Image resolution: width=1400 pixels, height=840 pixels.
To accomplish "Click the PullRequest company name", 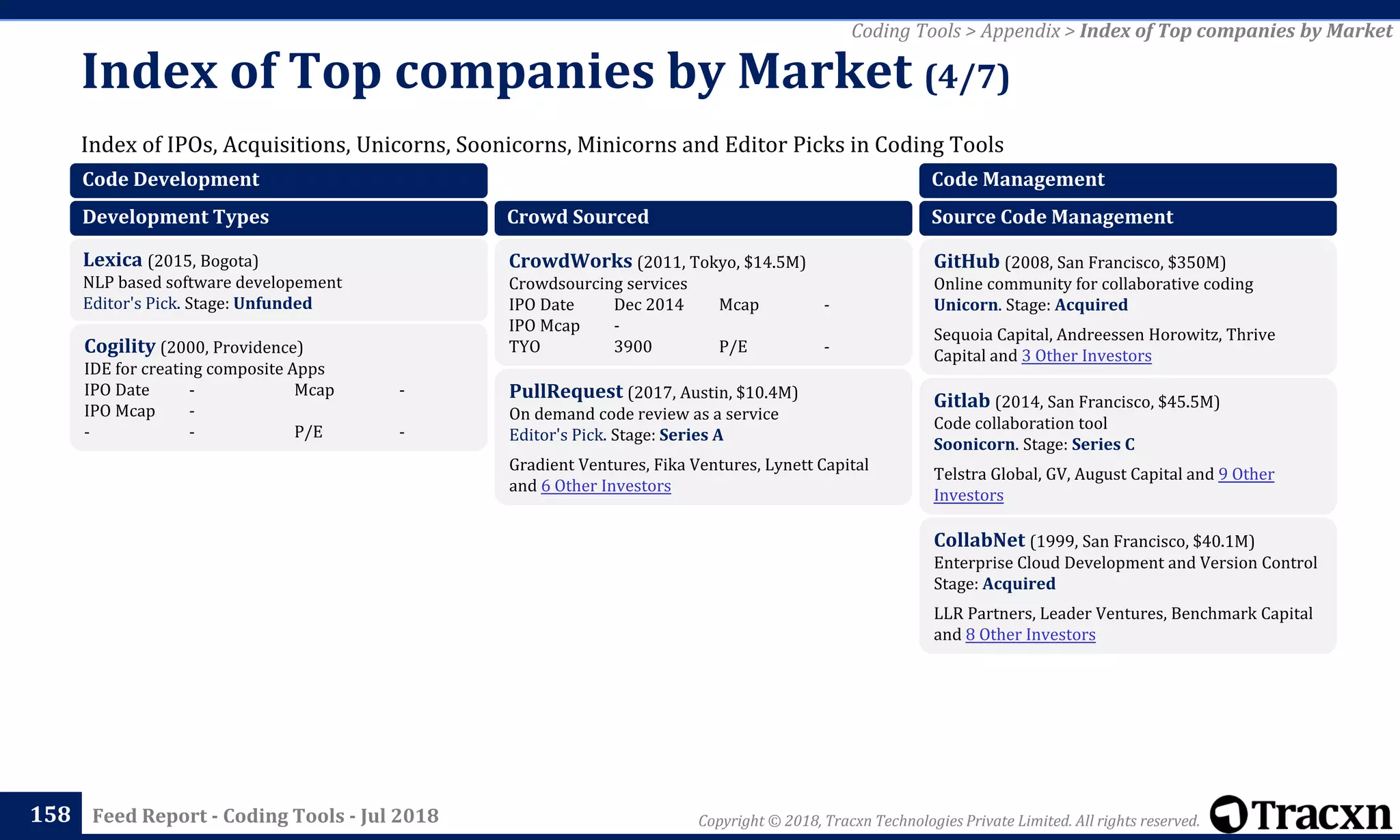I will pyautogui.click(x=566, y=391).
